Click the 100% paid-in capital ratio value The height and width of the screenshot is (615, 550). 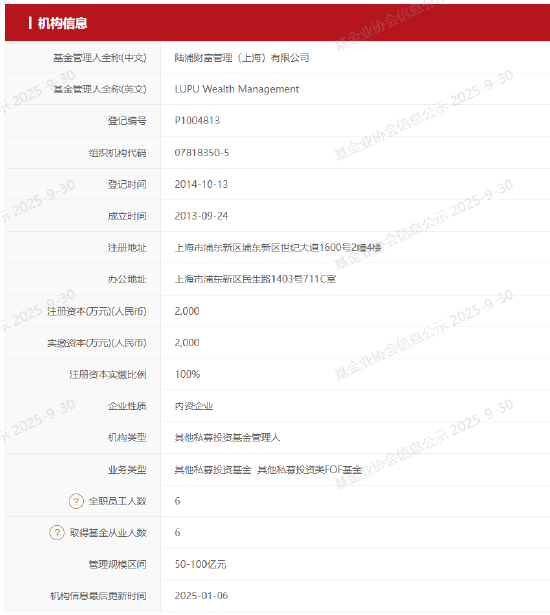point(187,374)
